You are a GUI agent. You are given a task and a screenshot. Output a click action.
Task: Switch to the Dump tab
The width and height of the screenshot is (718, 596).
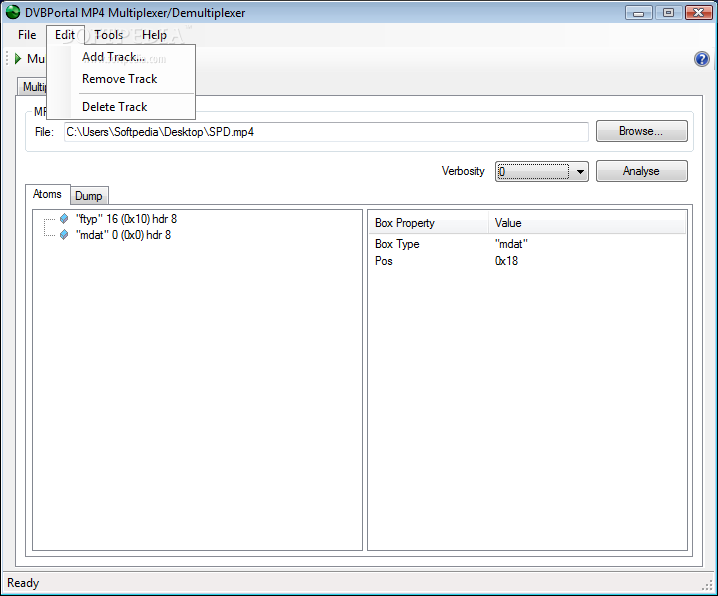coord(89,196)
